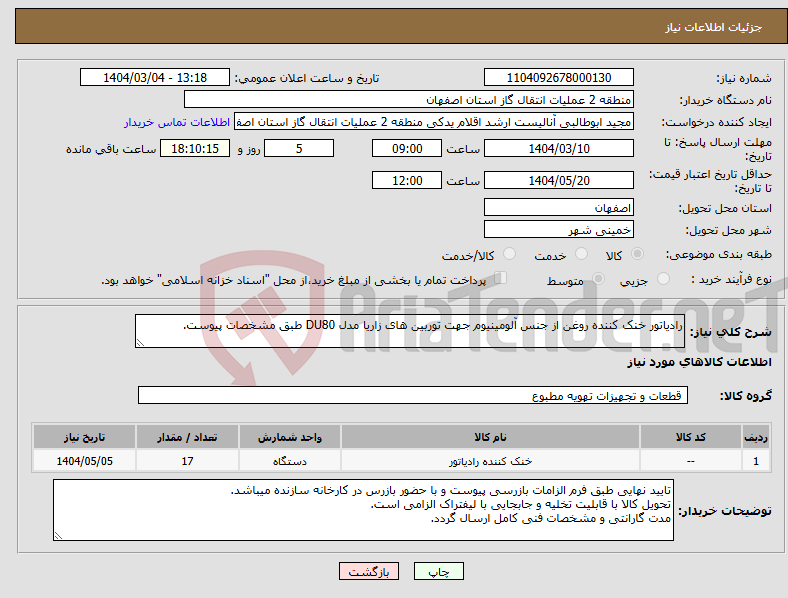Click the نام کالا column header
Screen dimensions: 788x598
pos(490,437)
